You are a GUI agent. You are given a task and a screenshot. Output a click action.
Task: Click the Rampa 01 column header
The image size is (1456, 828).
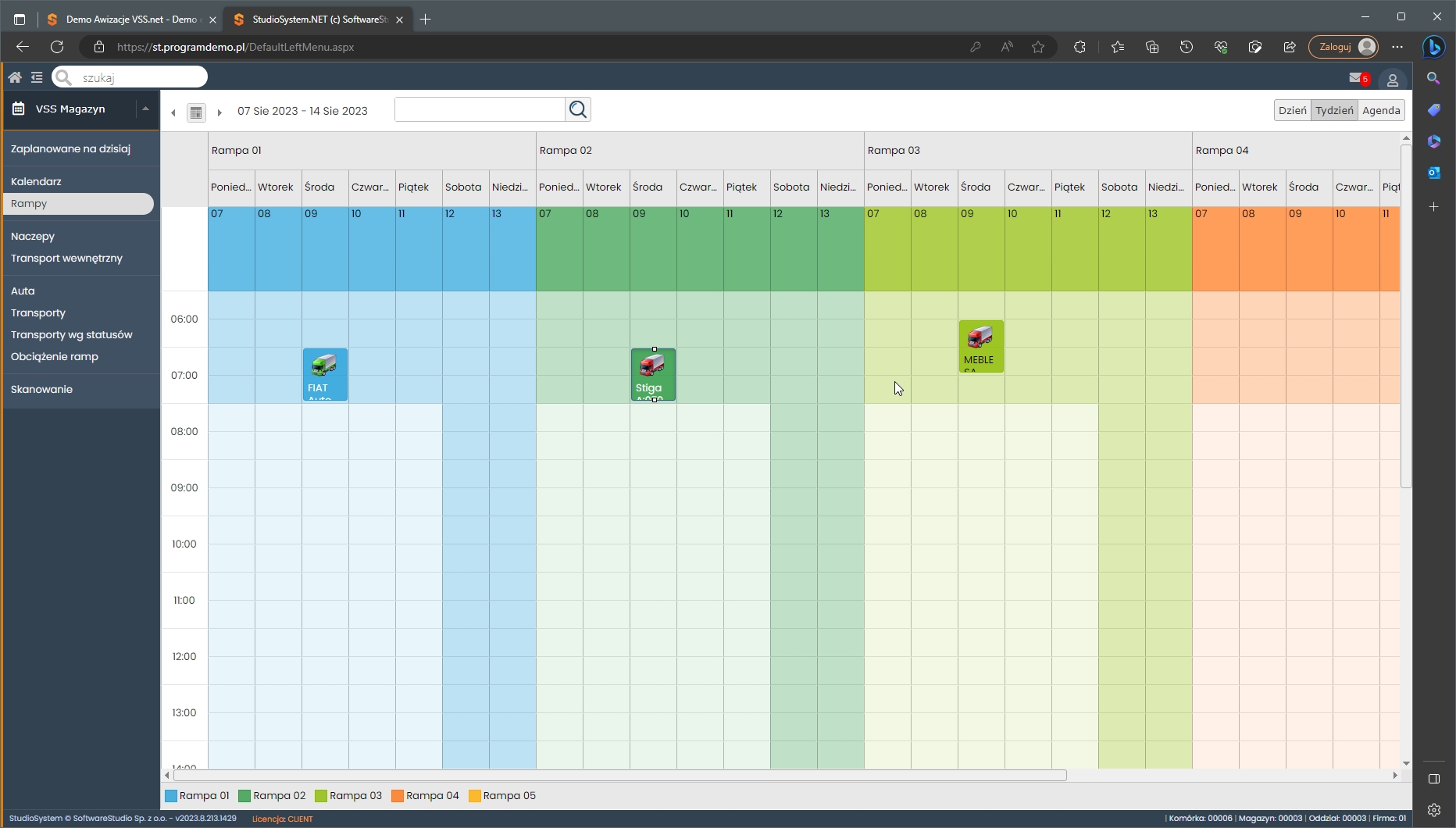[x=372, y=150]
